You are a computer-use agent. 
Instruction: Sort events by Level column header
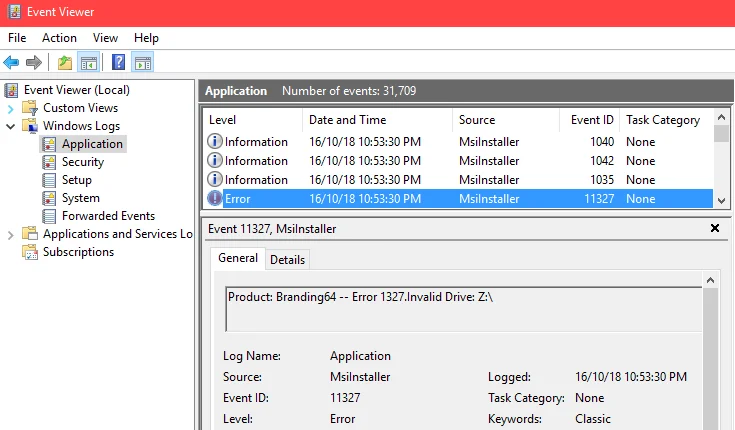pyautogui.click(x=253, y=120)
